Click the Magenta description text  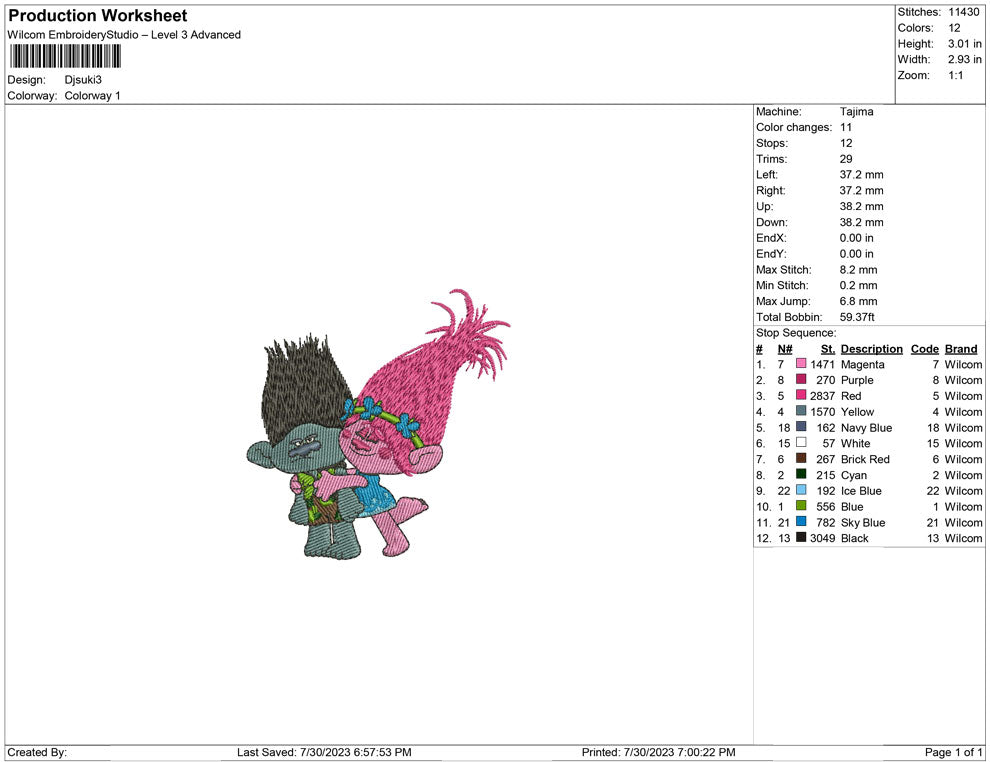pyautogui.click(x=862, y=364)
